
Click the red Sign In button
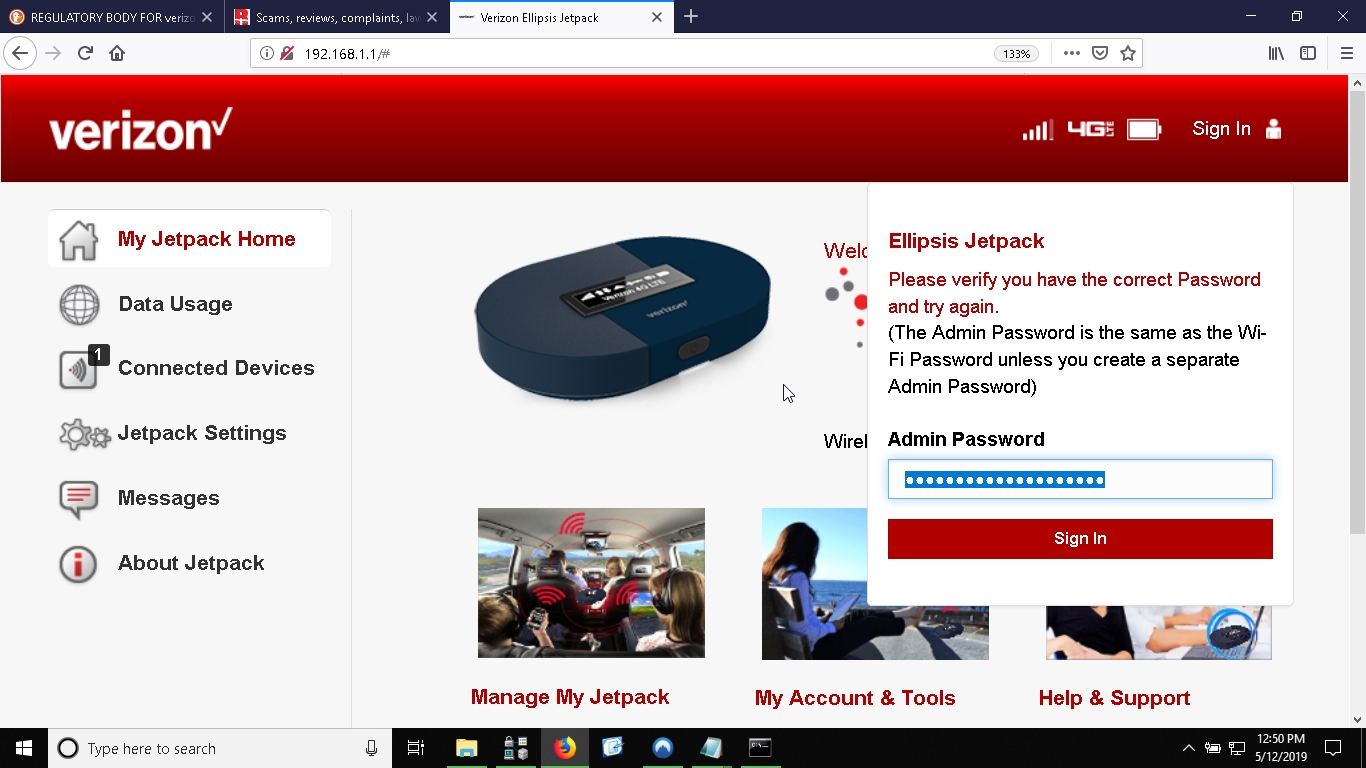tap(1080, 539)
